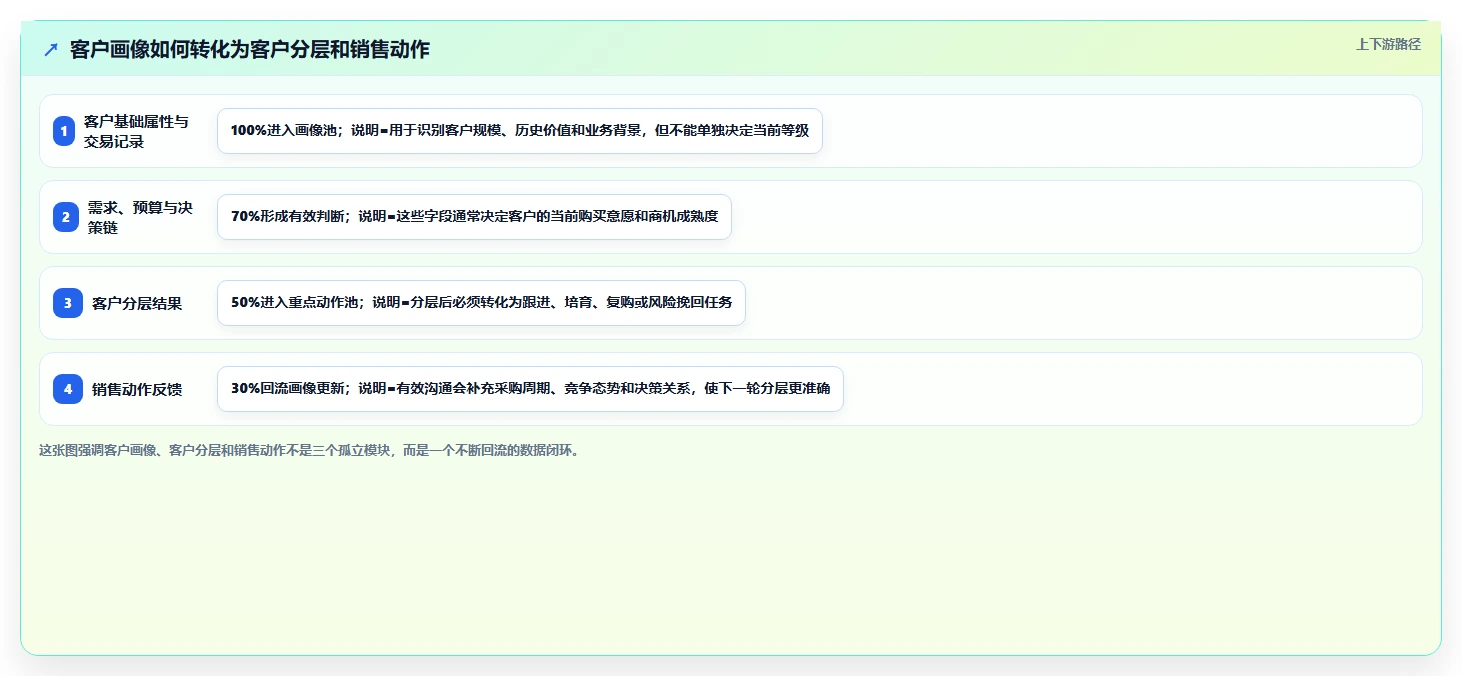Click the 70%形成有效判断 description box

474,217
